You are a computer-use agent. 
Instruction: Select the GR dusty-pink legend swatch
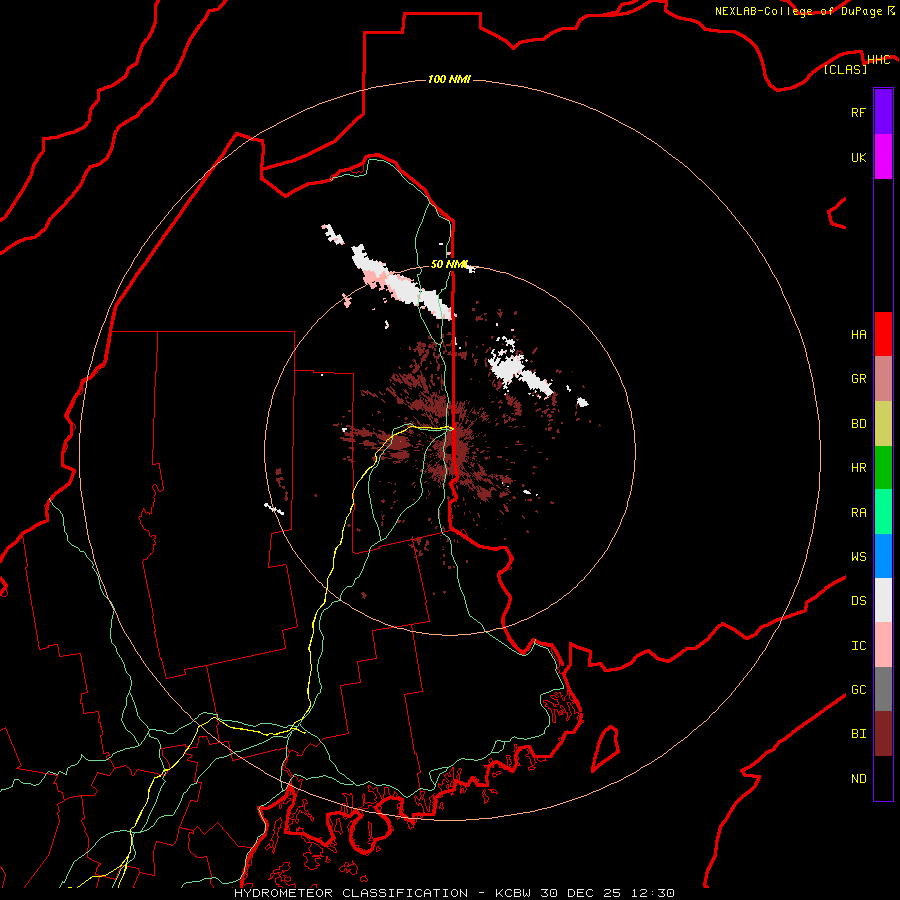click(883, 379)
